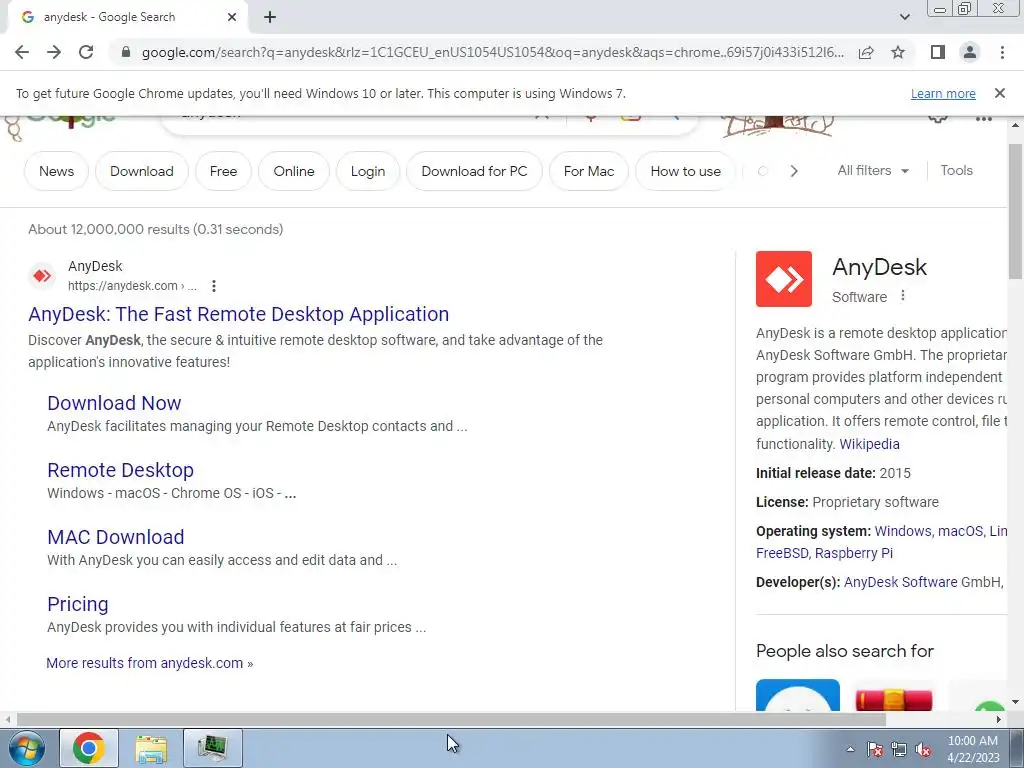
Task: Share this page from address bar
Action: [x=866, y=52]
